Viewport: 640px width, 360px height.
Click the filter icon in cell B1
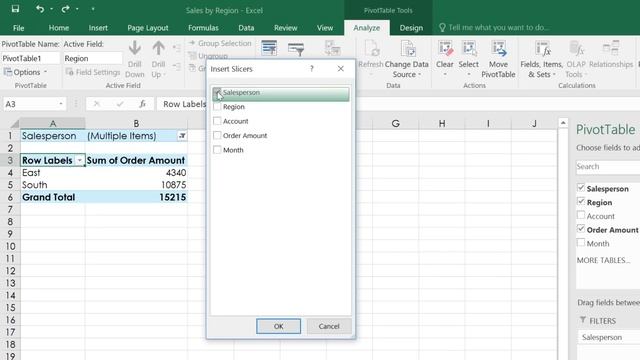tap(182, 136)
